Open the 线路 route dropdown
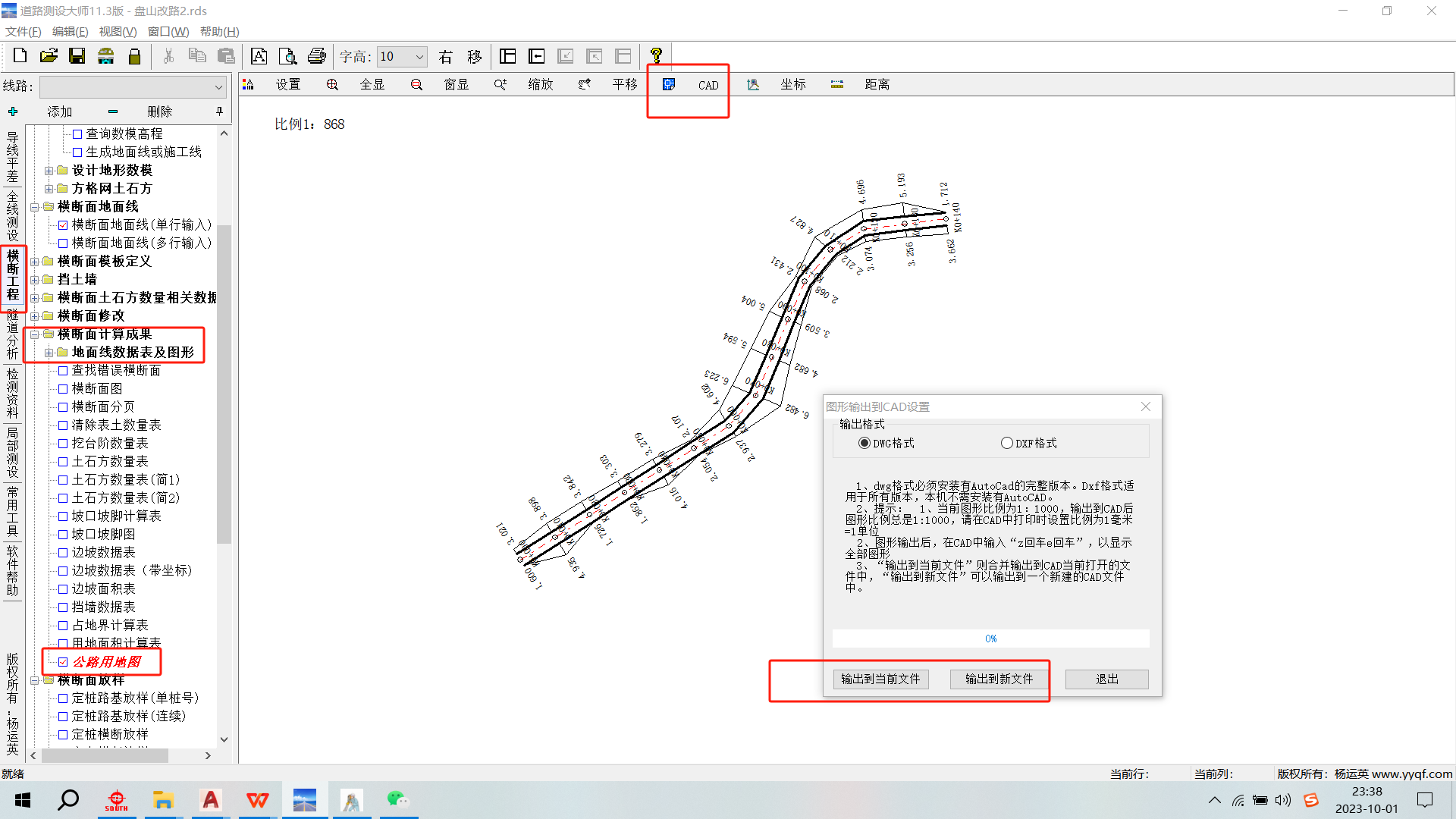 218,86
